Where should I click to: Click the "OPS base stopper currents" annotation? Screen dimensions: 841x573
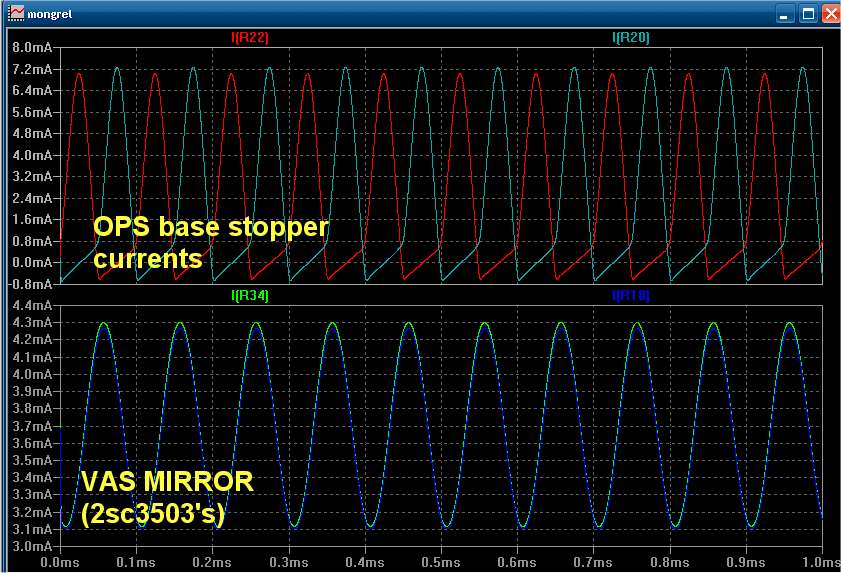[x=211, y=243]
